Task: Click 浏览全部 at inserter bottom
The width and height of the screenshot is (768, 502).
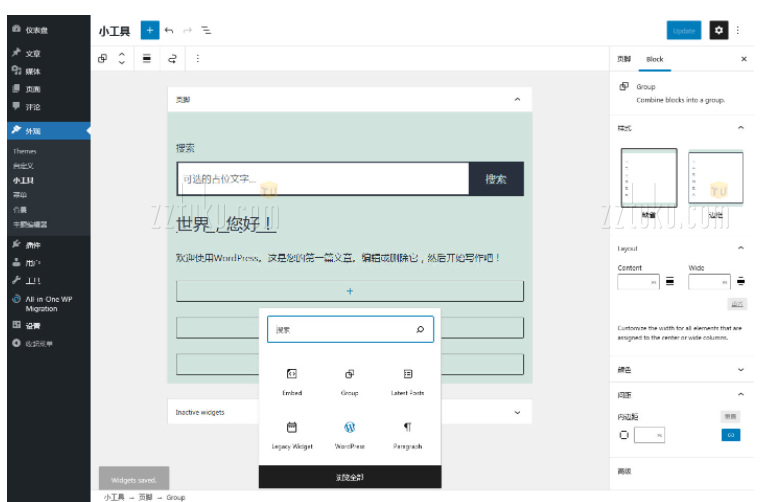Action: 349,477
